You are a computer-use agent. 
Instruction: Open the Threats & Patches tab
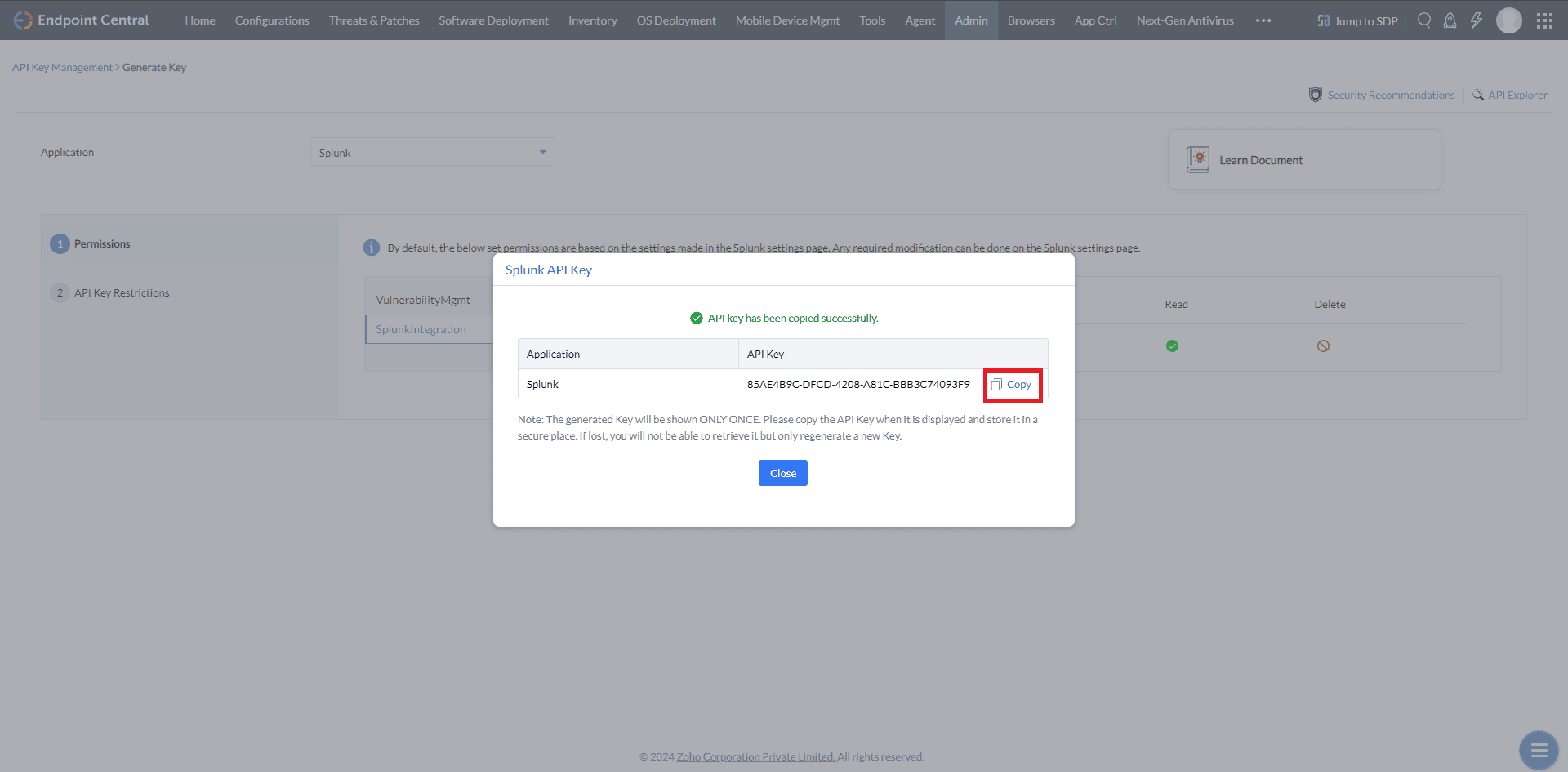click(374, 20)
